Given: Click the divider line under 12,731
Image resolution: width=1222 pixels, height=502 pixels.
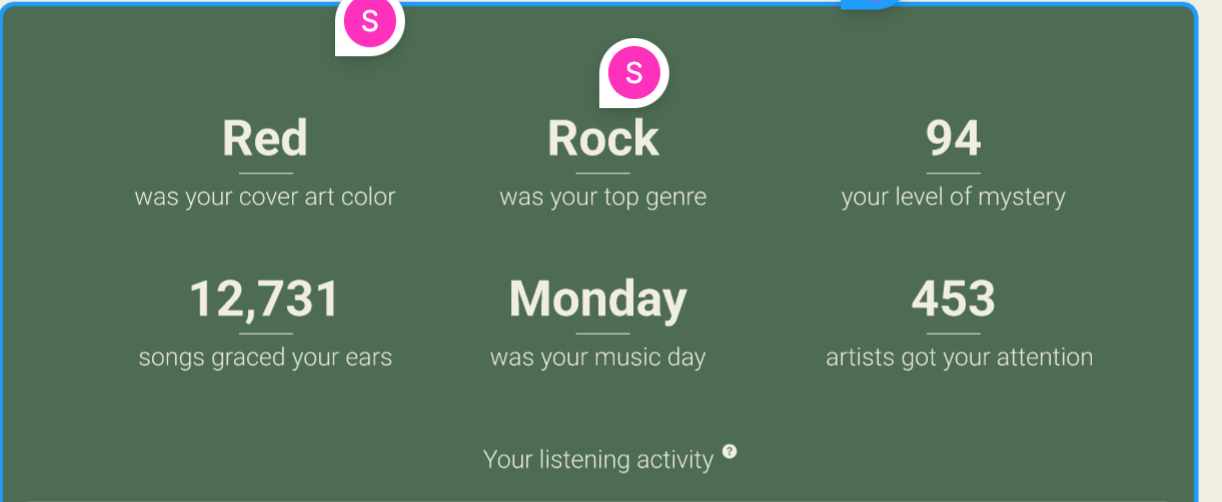Looking at the screenshot, I should pos(266,334).
